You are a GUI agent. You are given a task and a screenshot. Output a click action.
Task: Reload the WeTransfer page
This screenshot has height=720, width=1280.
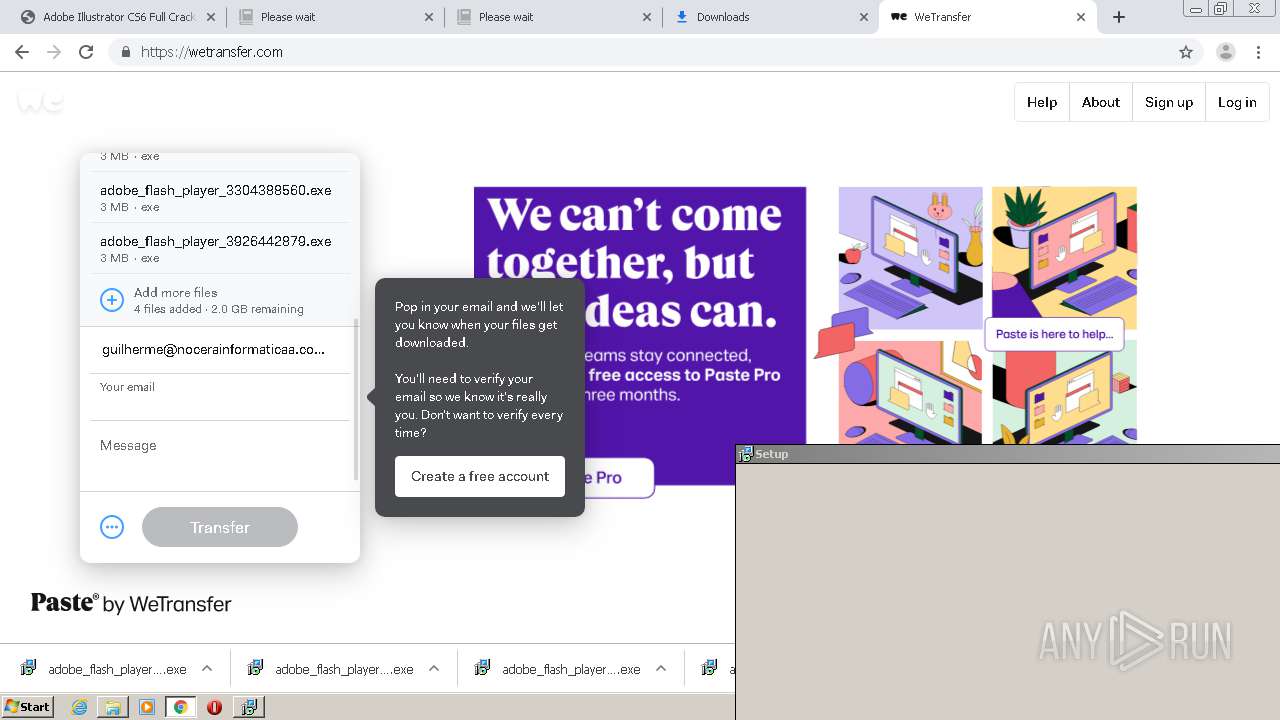[x=86, y=52]
